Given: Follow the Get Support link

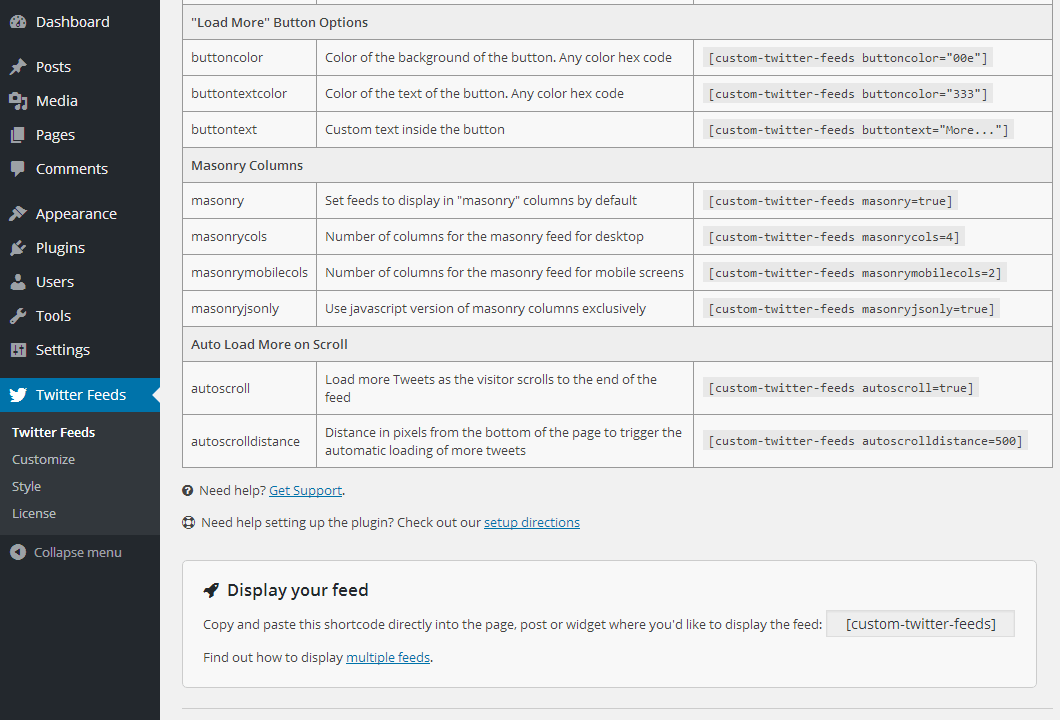Looking at the screenshot, I should (x=305, y=490).
